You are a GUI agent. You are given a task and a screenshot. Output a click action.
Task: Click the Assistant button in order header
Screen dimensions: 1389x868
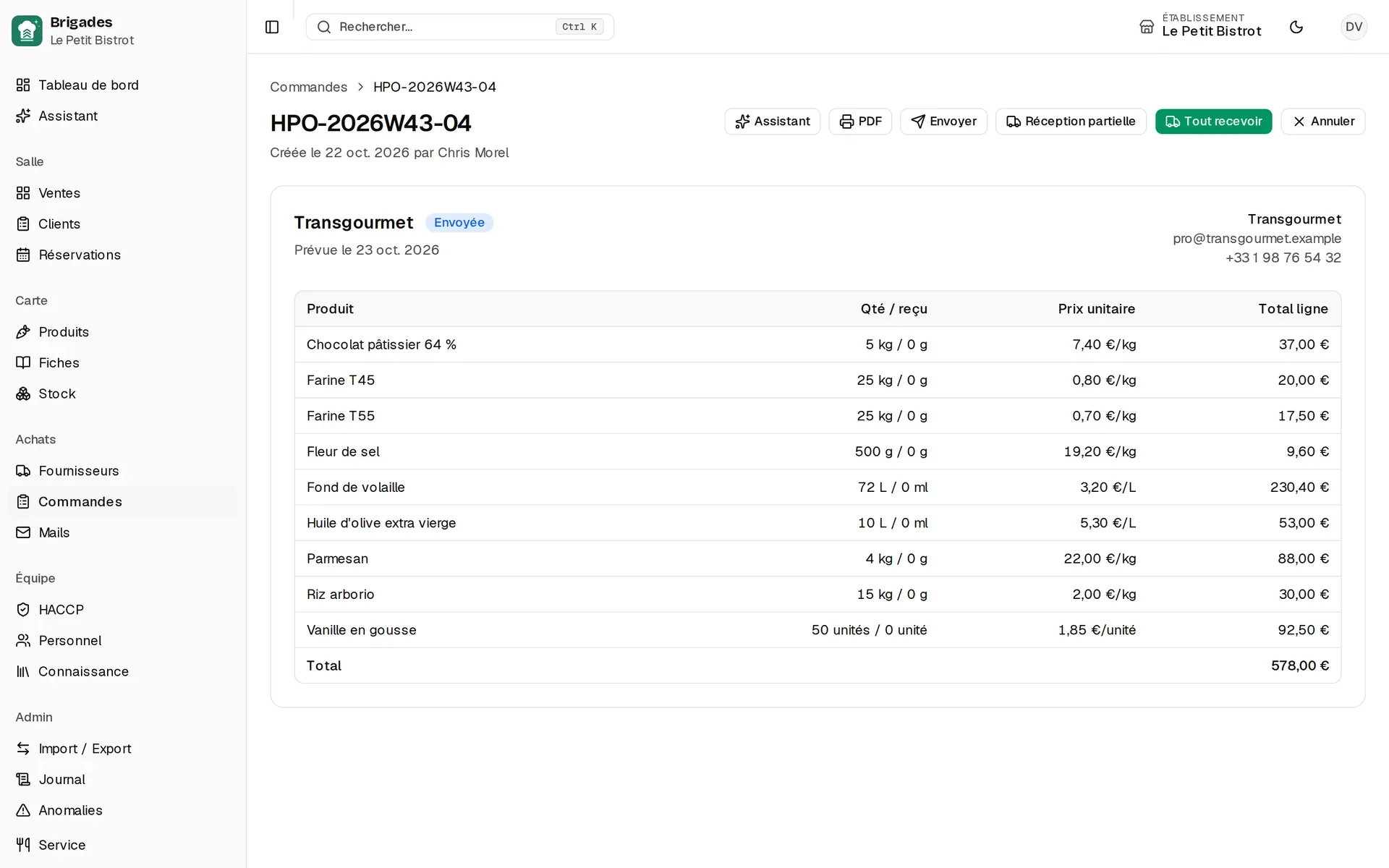point(772,122)
